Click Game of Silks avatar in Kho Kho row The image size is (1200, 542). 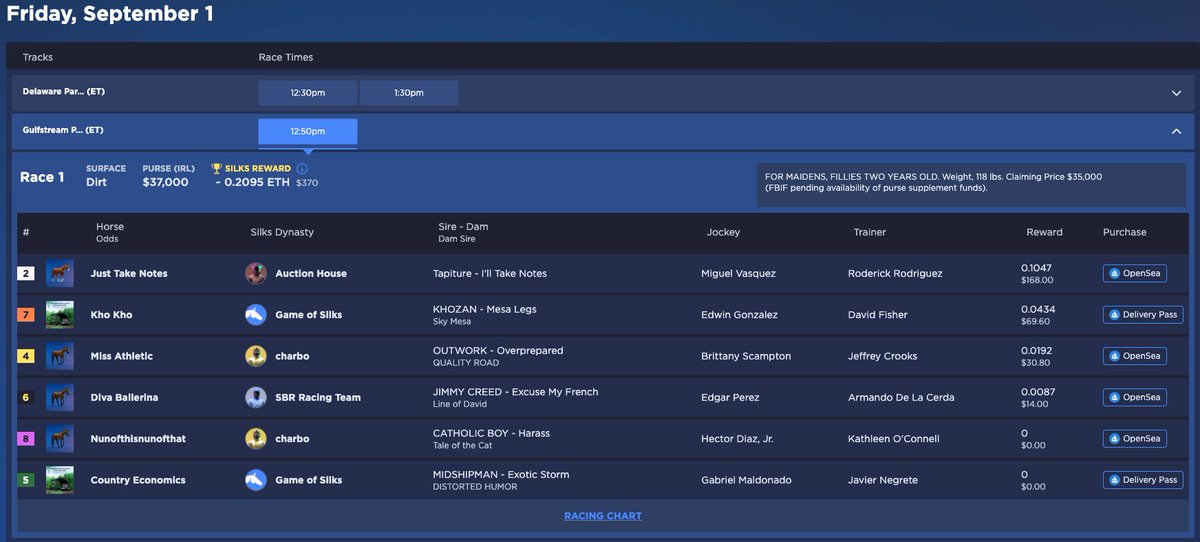coord(256,314)
